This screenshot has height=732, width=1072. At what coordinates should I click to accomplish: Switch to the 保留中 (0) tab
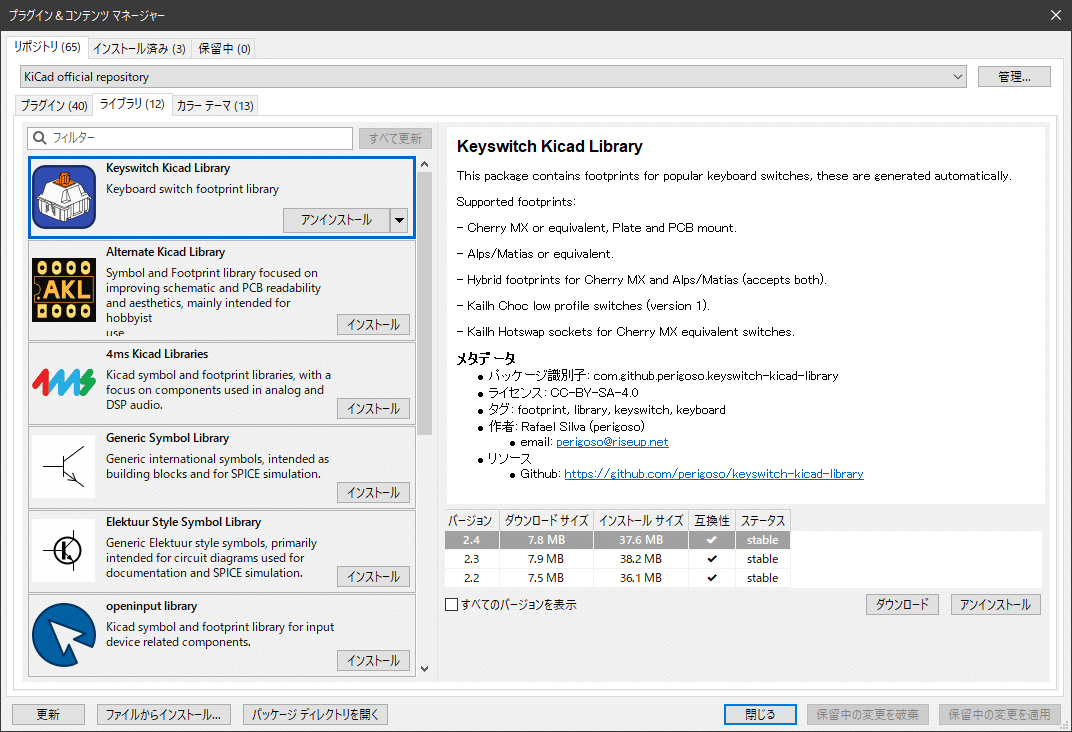(224, 49)
